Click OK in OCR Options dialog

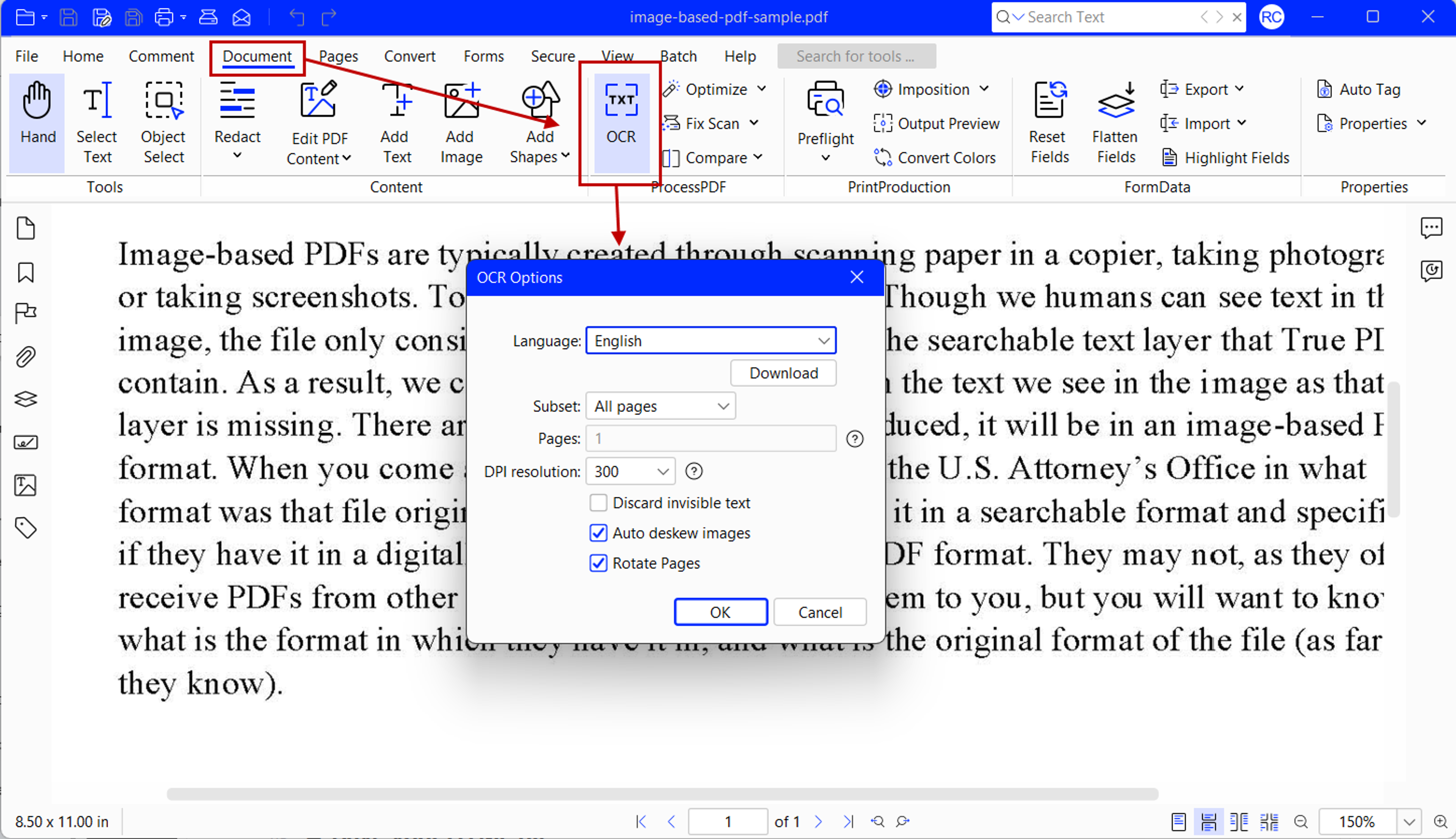click(720, 612)
